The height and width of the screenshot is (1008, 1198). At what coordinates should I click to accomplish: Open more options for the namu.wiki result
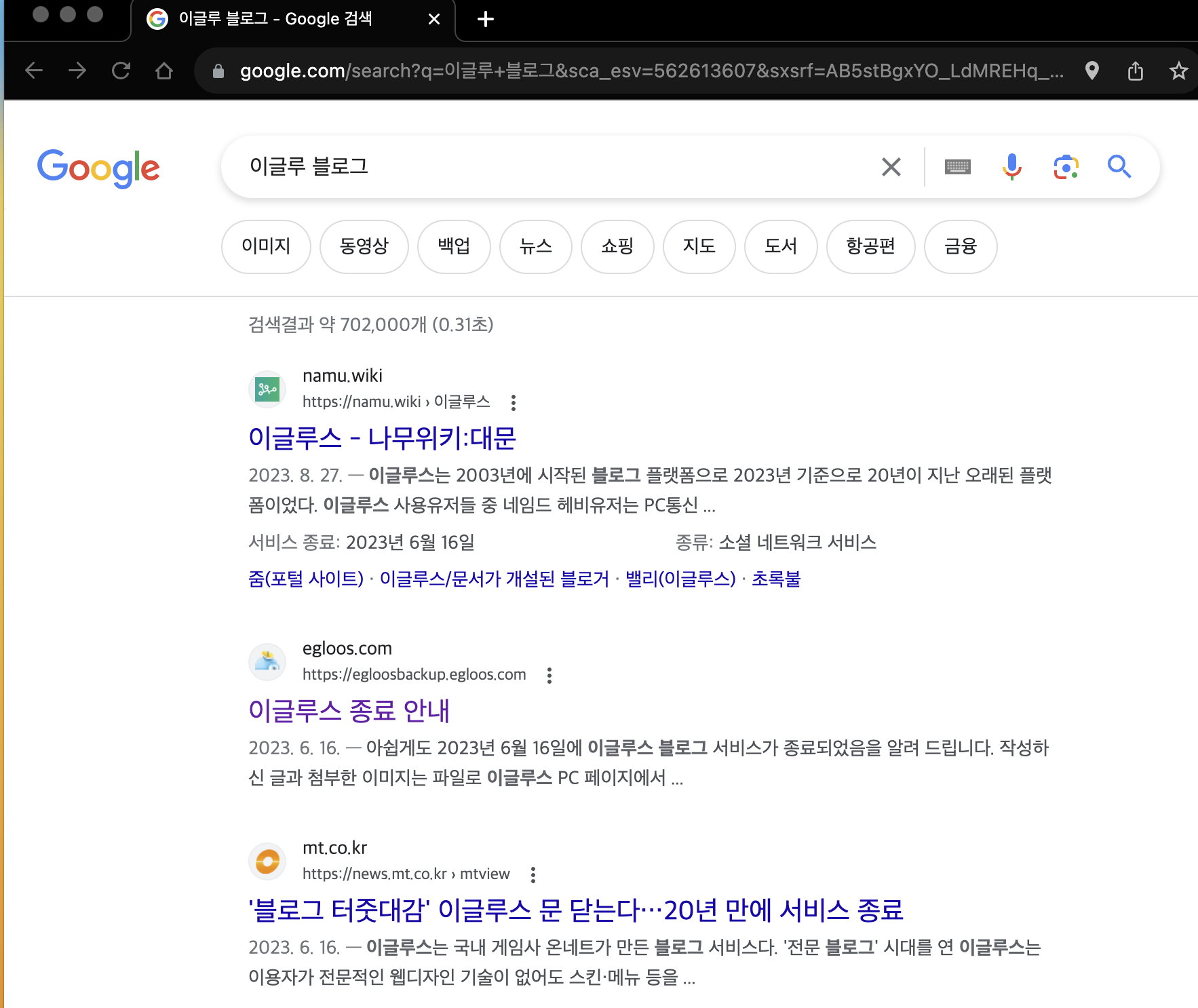[x=514, y=403]
